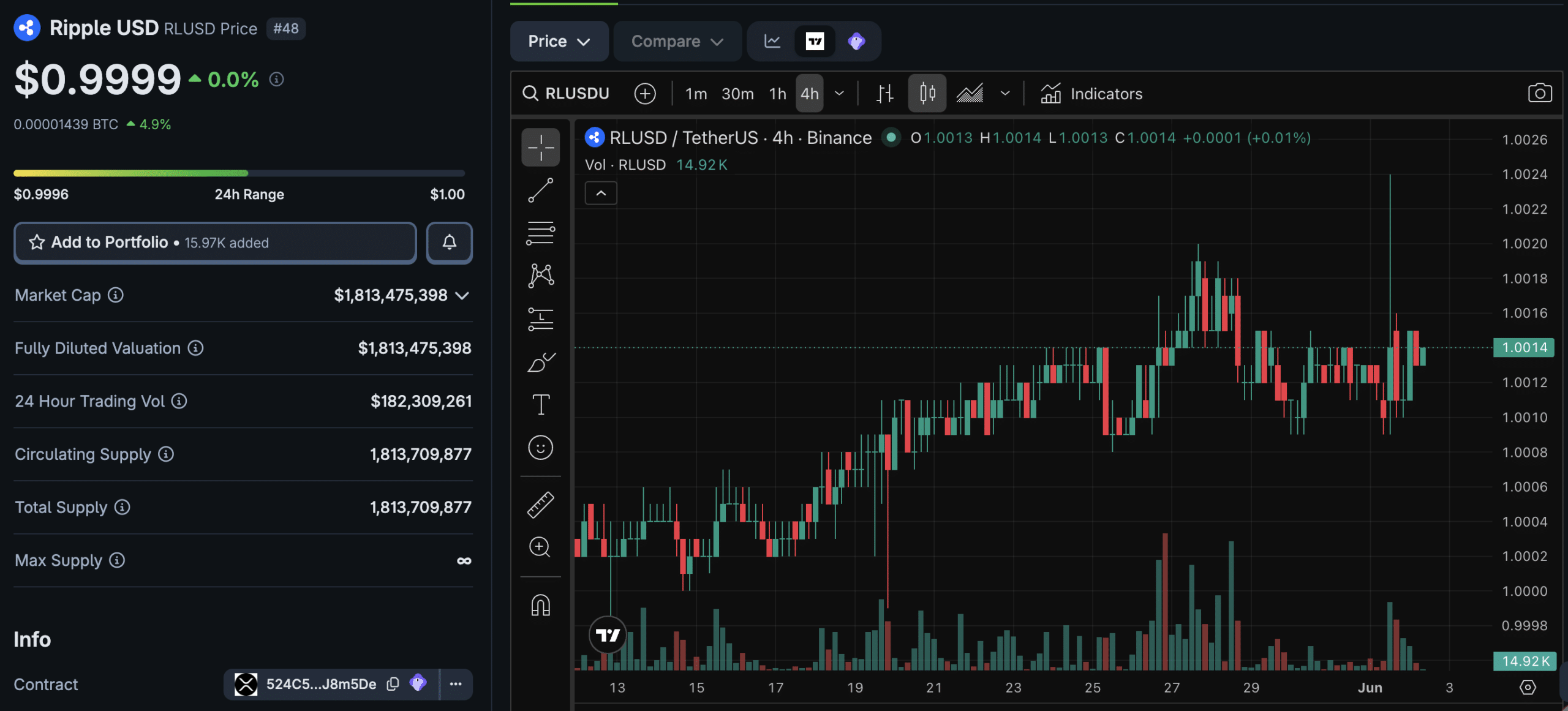Image resolution: width=1568 pixels, height=711 pixels.
Task: Click the 14.92K volume axis label
Action: coord(1525,661)
